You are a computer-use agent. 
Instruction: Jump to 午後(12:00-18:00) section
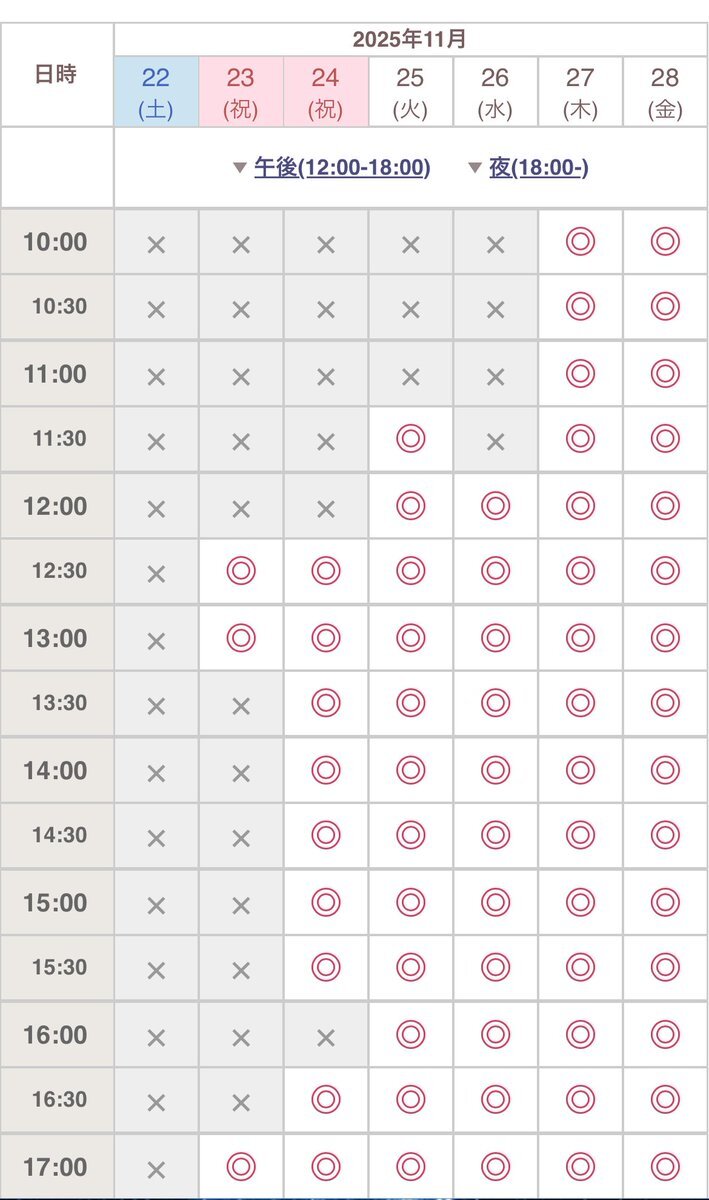pyautogui.click(x=342, y=168)
